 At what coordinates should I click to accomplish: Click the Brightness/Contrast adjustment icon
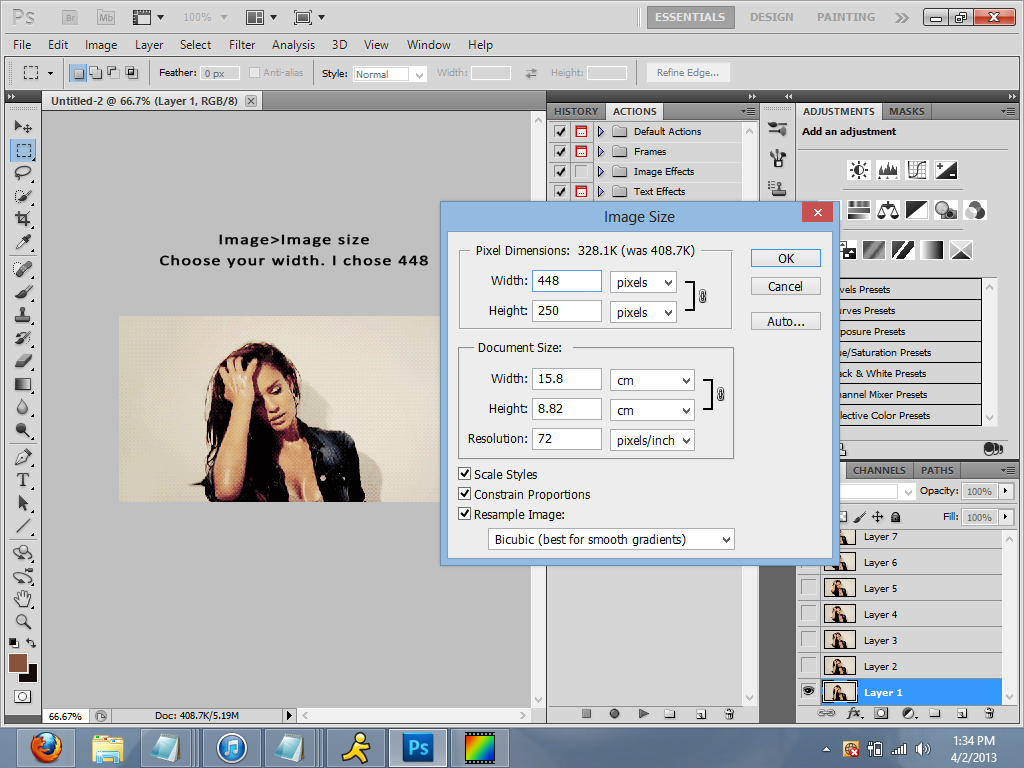pyautogui.click(x=859, y=171)
